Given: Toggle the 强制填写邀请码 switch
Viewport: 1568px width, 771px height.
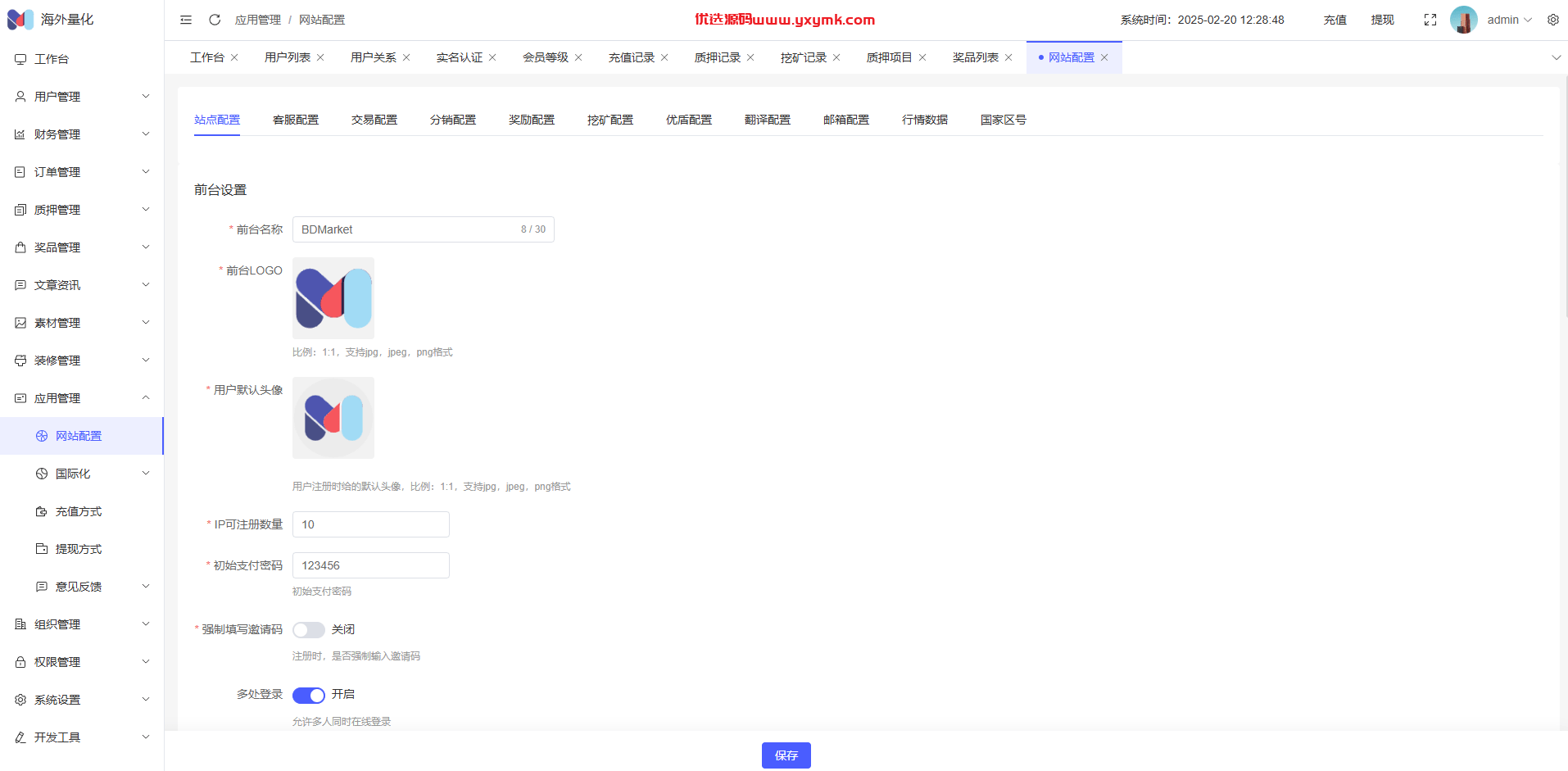Looking at the screenshot, I should click(309, 629).
